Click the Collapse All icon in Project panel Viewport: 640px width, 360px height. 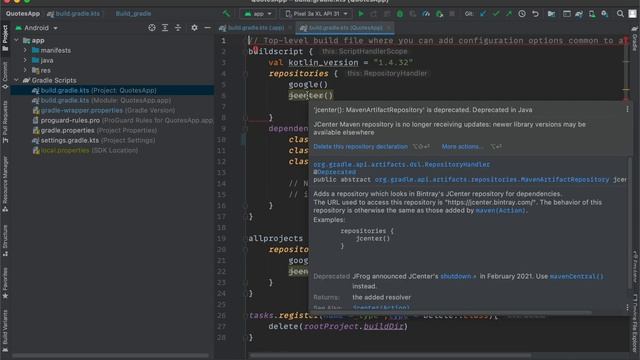click(178, 28)
